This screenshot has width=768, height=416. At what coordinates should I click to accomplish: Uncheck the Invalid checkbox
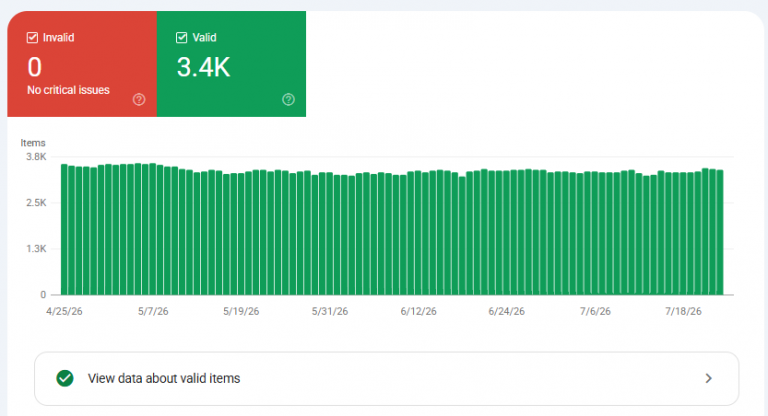[x=32, y=38]
